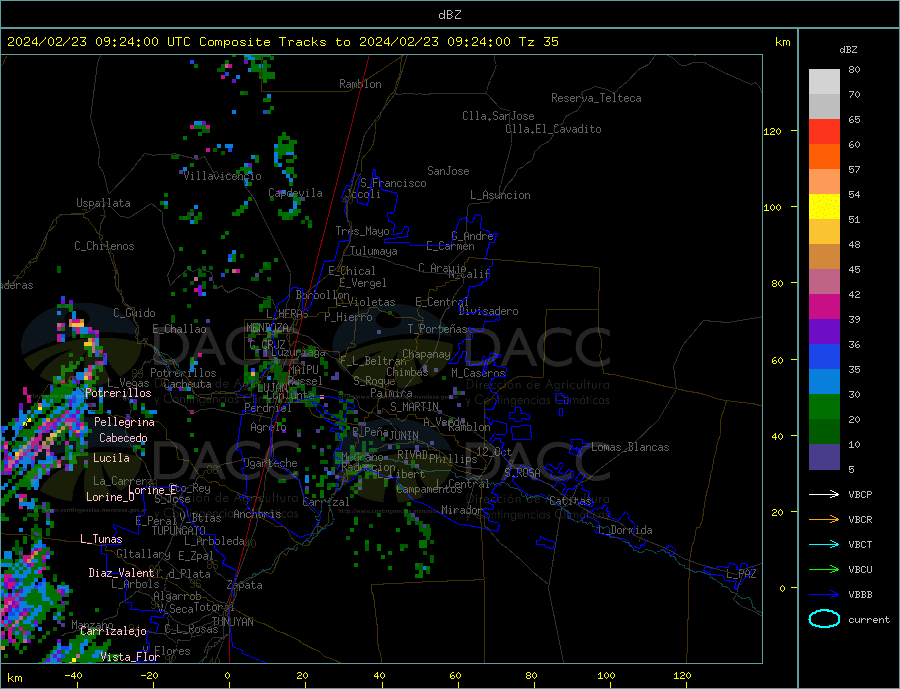Screen dimensions: 900x689
Task: Select the purple swatch between 39 and 36
Action: tap(824, 332)
